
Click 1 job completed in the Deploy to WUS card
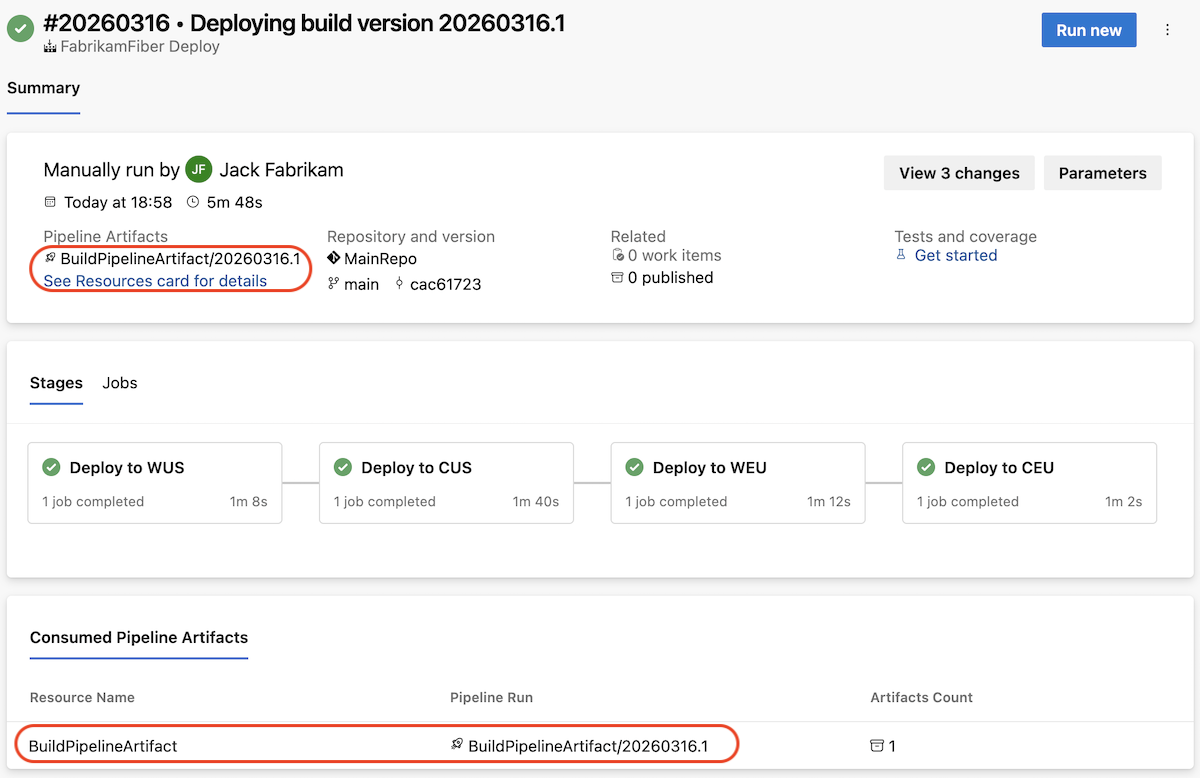(93, 502)
